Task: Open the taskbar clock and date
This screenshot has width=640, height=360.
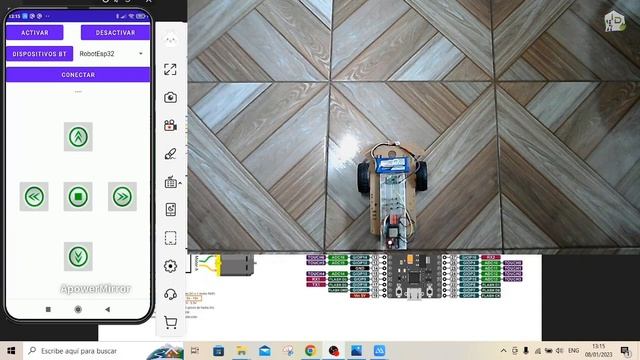Action: click(598, 351)
